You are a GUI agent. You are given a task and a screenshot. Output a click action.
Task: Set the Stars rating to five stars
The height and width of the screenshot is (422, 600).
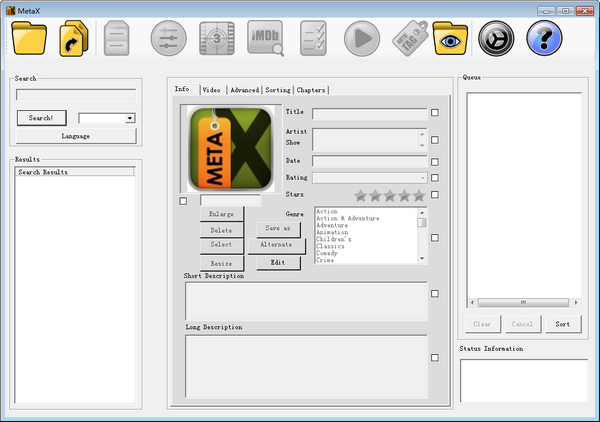point(419,195)
